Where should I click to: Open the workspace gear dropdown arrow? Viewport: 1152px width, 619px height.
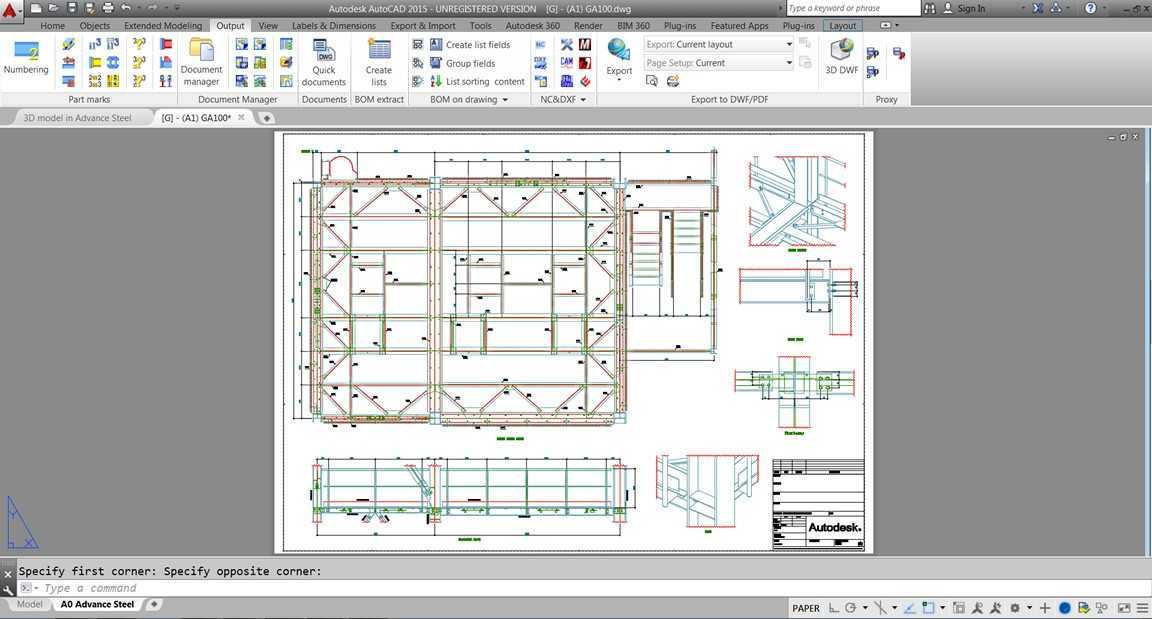tap(1029, 608)
